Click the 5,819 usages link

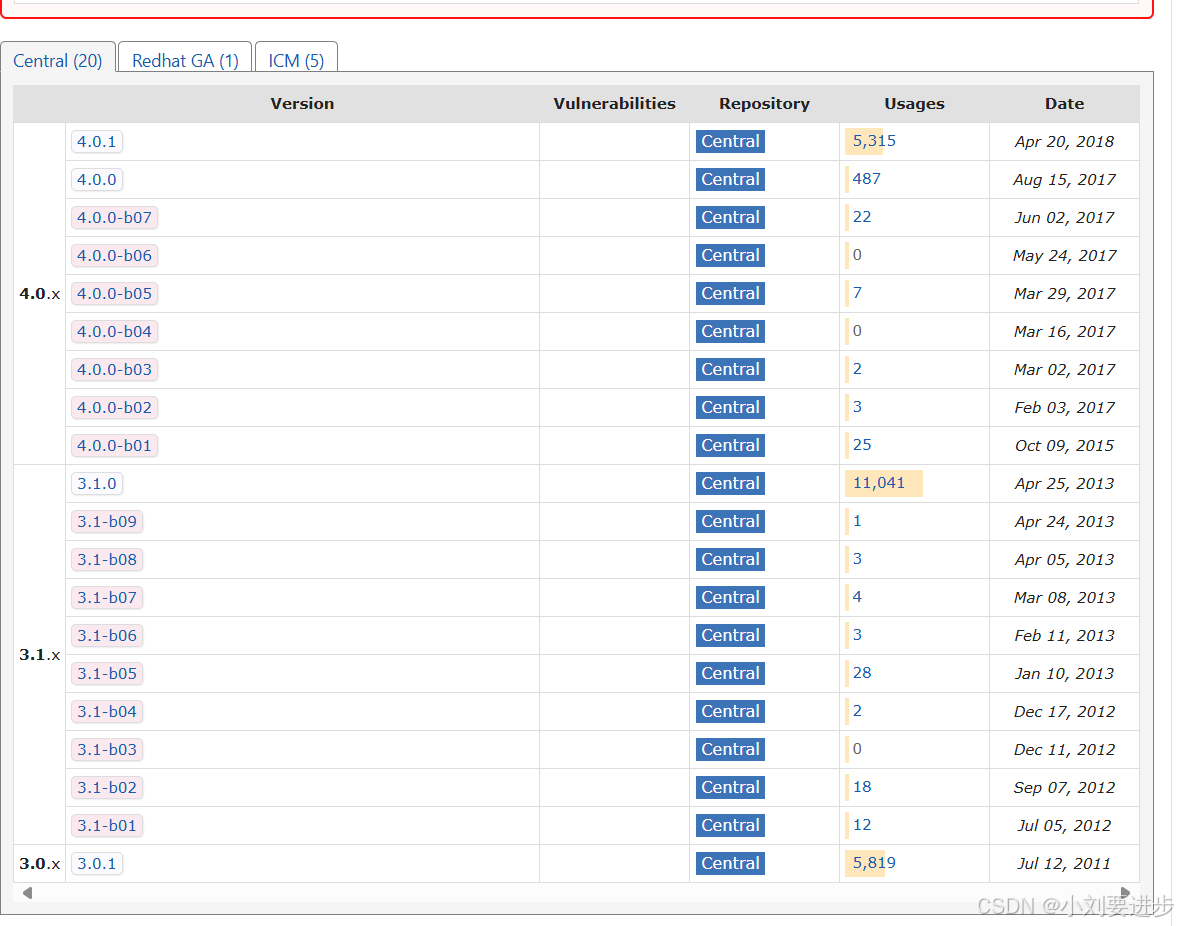(874, 863)
